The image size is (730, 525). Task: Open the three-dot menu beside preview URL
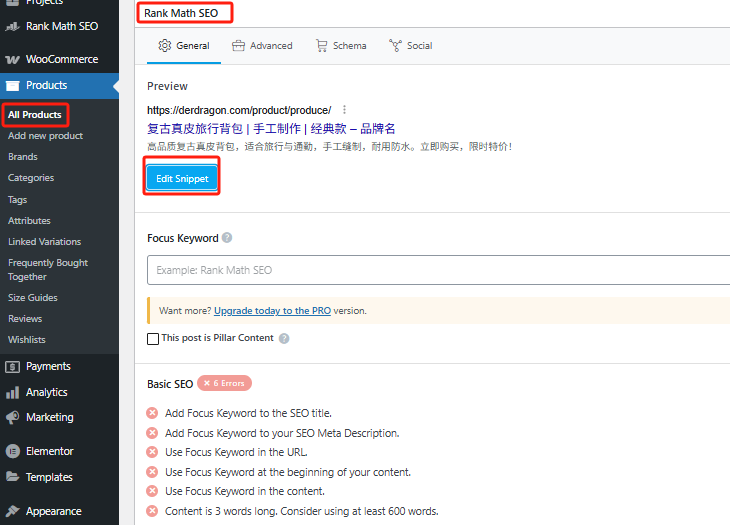pyautogui.click(x=344, y=110)
